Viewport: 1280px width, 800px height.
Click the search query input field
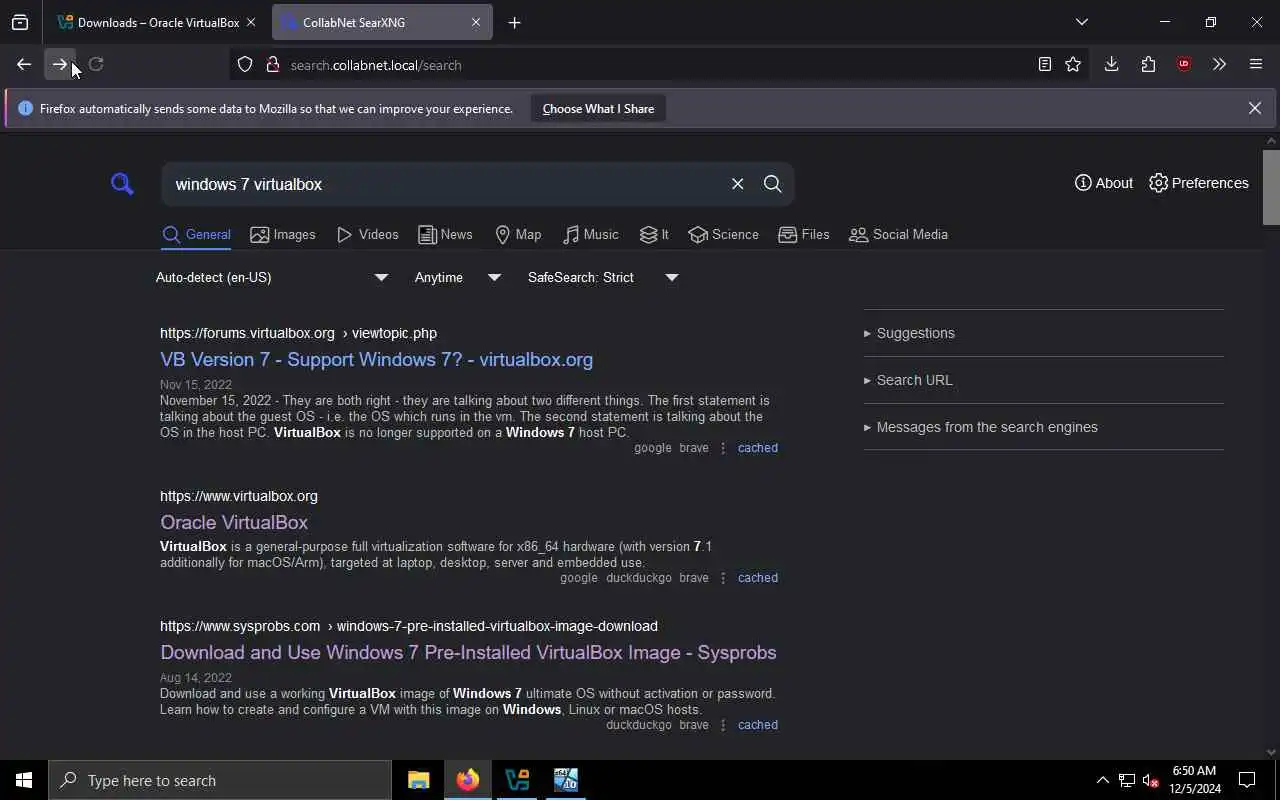pyautogui.click(x=445, y=184)
